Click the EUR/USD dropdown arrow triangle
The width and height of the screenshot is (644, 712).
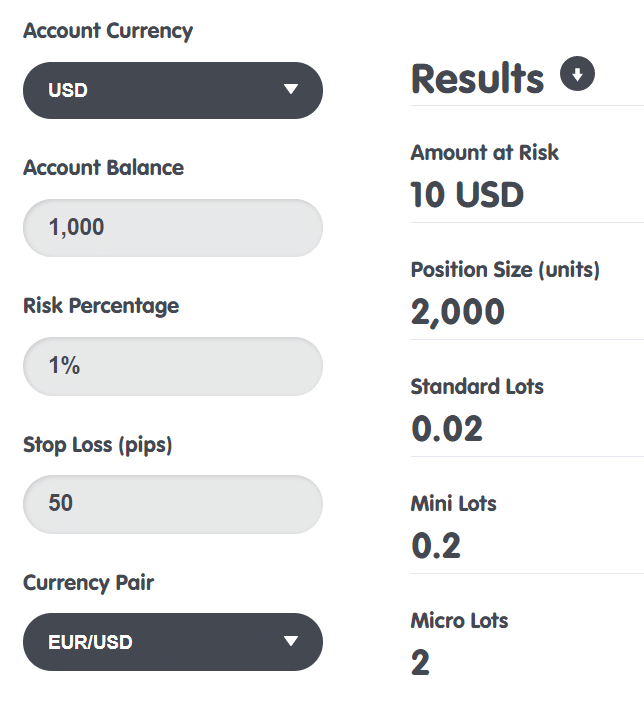click(291, 641)
